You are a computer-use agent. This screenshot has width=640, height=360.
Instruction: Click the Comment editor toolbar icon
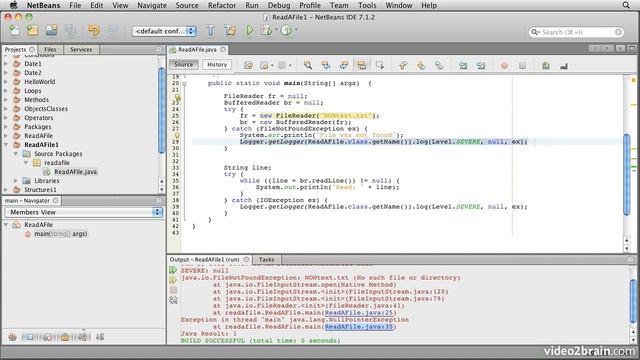pos(546,65)
